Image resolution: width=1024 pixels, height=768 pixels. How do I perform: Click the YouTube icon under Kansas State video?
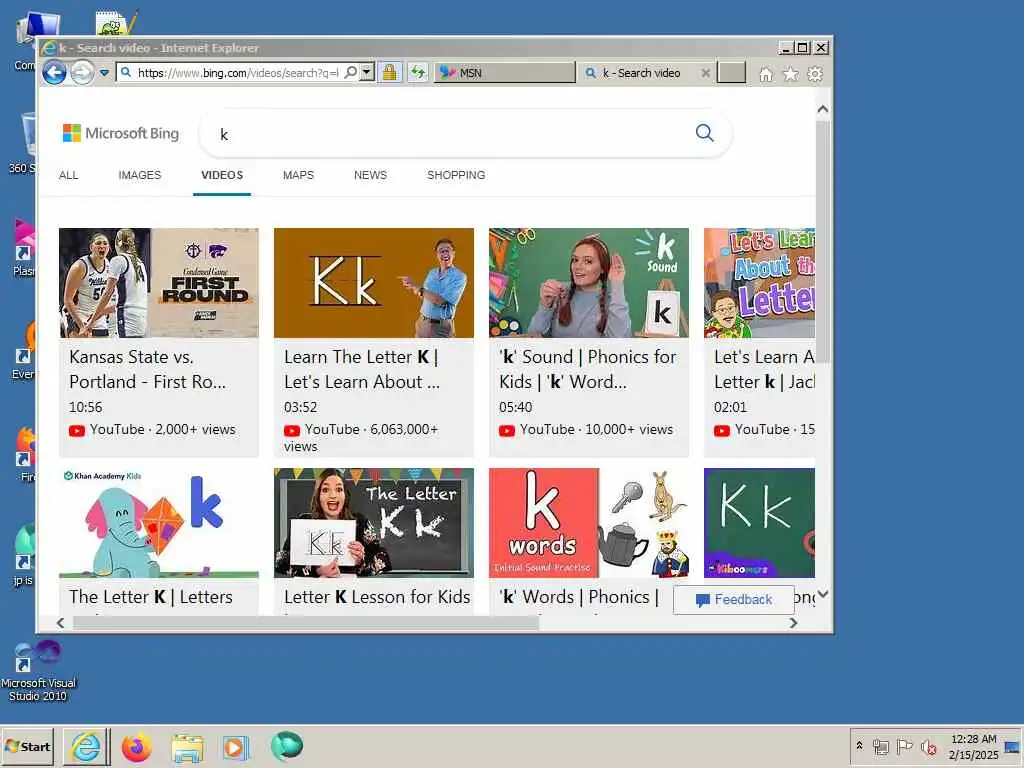[x=76, y=430]
